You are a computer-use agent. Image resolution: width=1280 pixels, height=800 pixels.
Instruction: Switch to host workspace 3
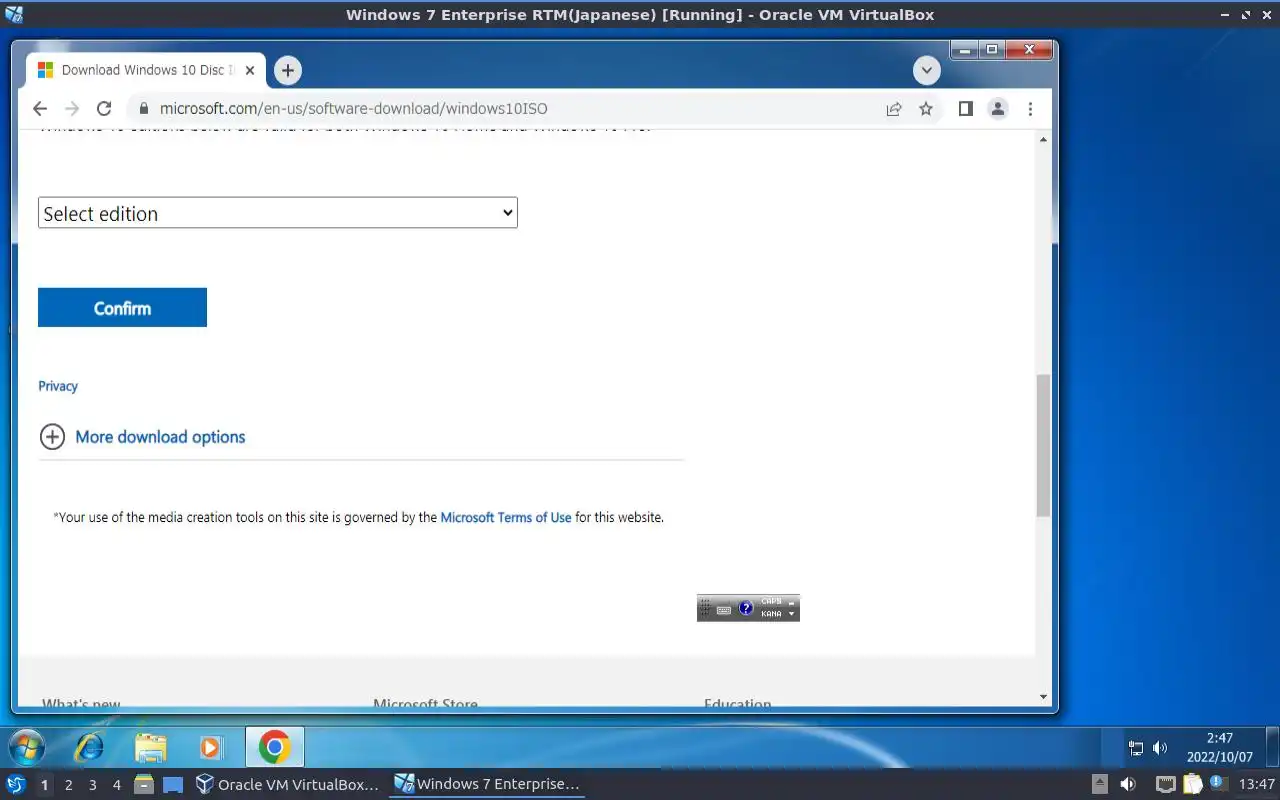coord(93,785)
